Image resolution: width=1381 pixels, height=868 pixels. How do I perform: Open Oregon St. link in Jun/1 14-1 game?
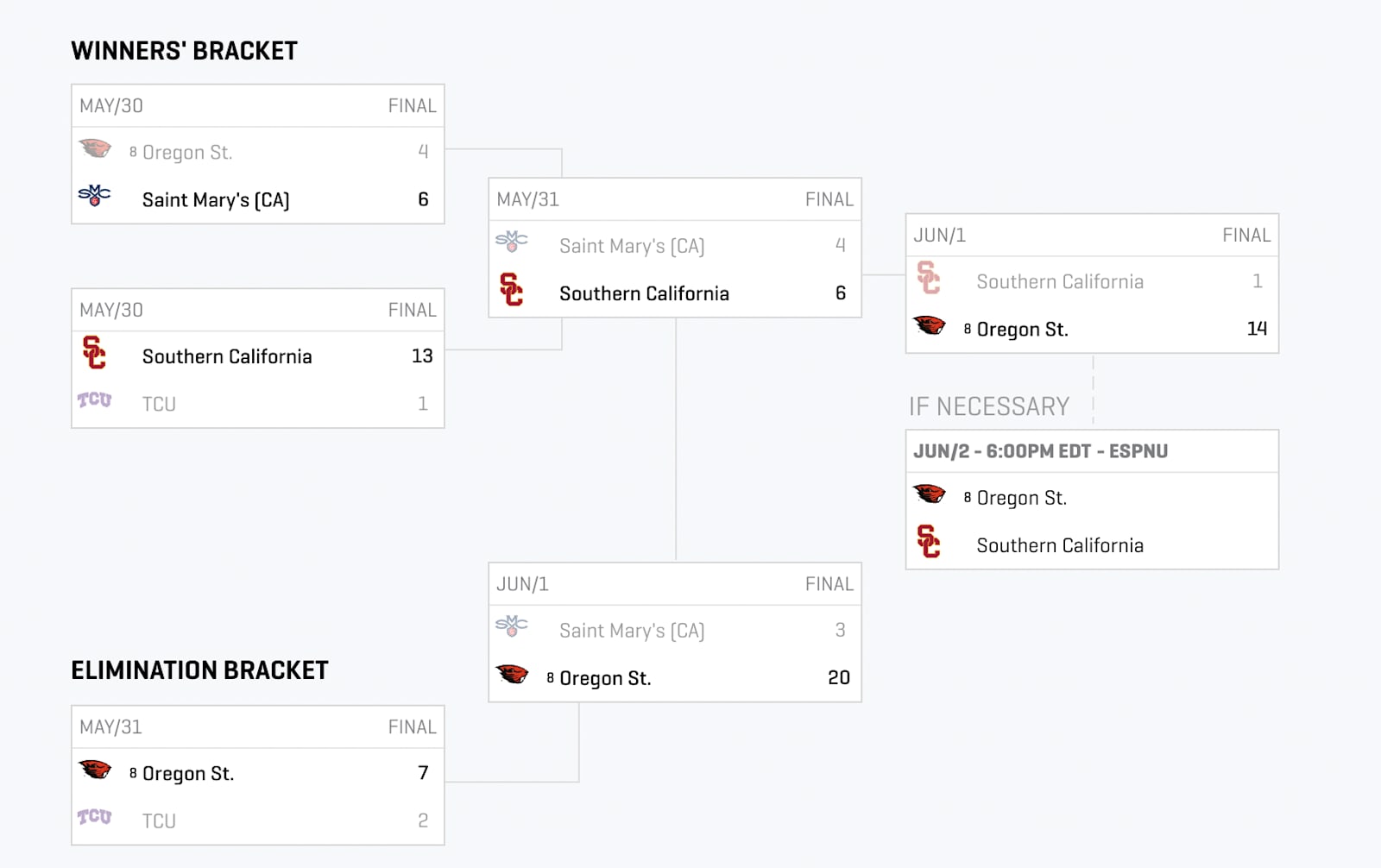coord(1022,330)
